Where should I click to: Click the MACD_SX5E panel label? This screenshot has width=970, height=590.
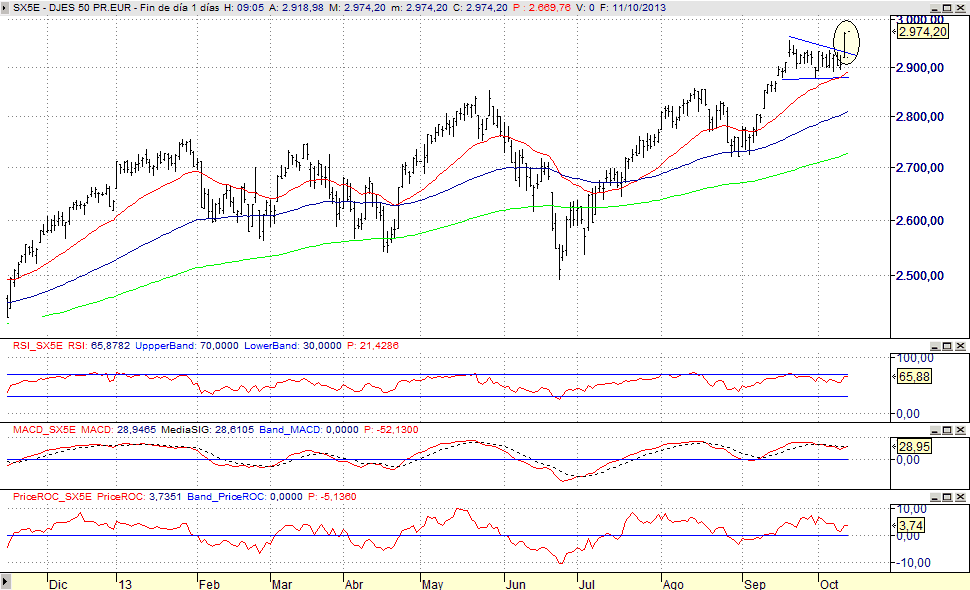tap(45, 430)
